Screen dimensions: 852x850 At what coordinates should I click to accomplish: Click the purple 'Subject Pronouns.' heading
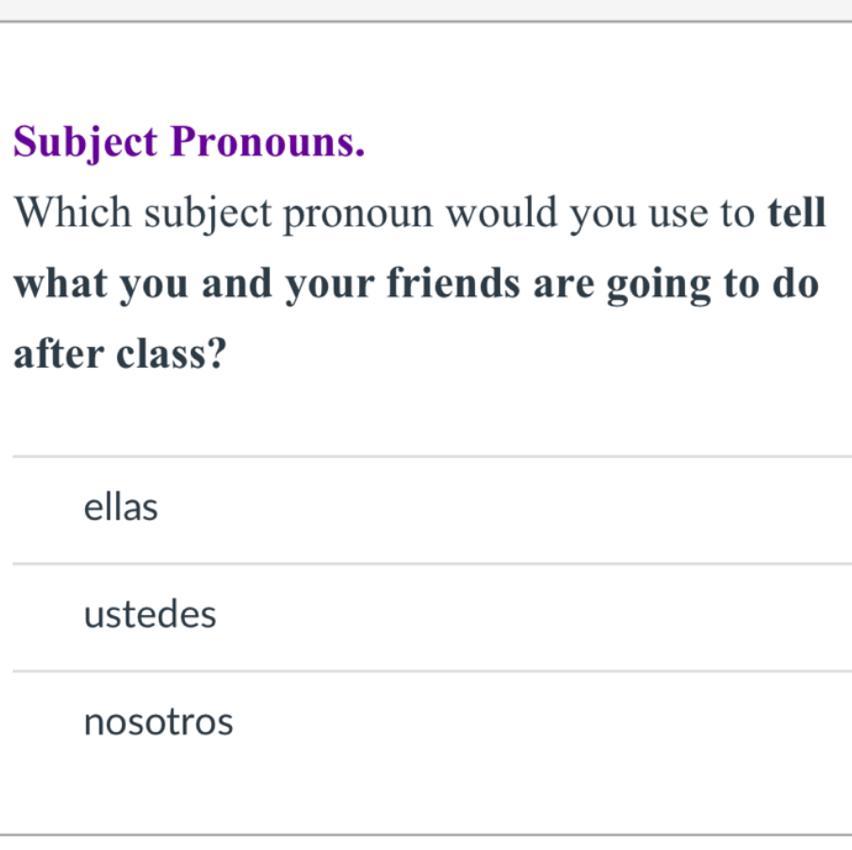[189, 142]
